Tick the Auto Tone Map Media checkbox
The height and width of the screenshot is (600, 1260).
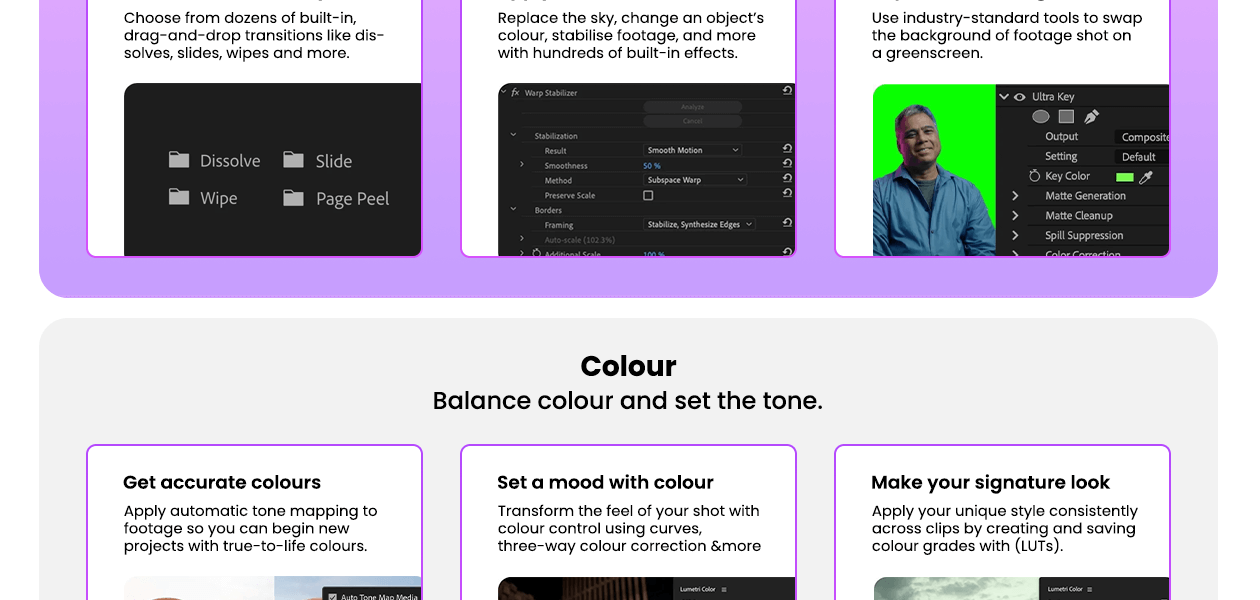(x=333, y=596)
